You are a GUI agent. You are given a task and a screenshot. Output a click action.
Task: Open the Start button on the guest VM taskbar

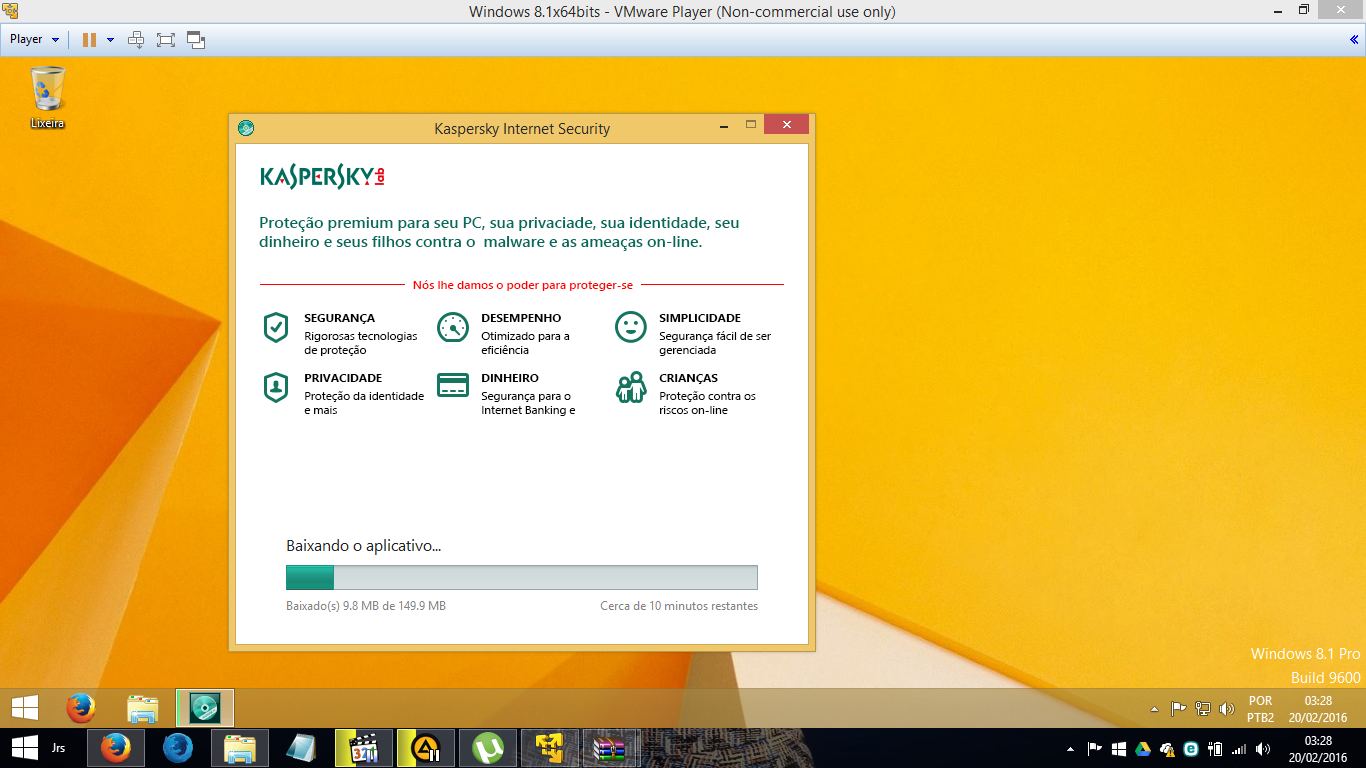25,708
